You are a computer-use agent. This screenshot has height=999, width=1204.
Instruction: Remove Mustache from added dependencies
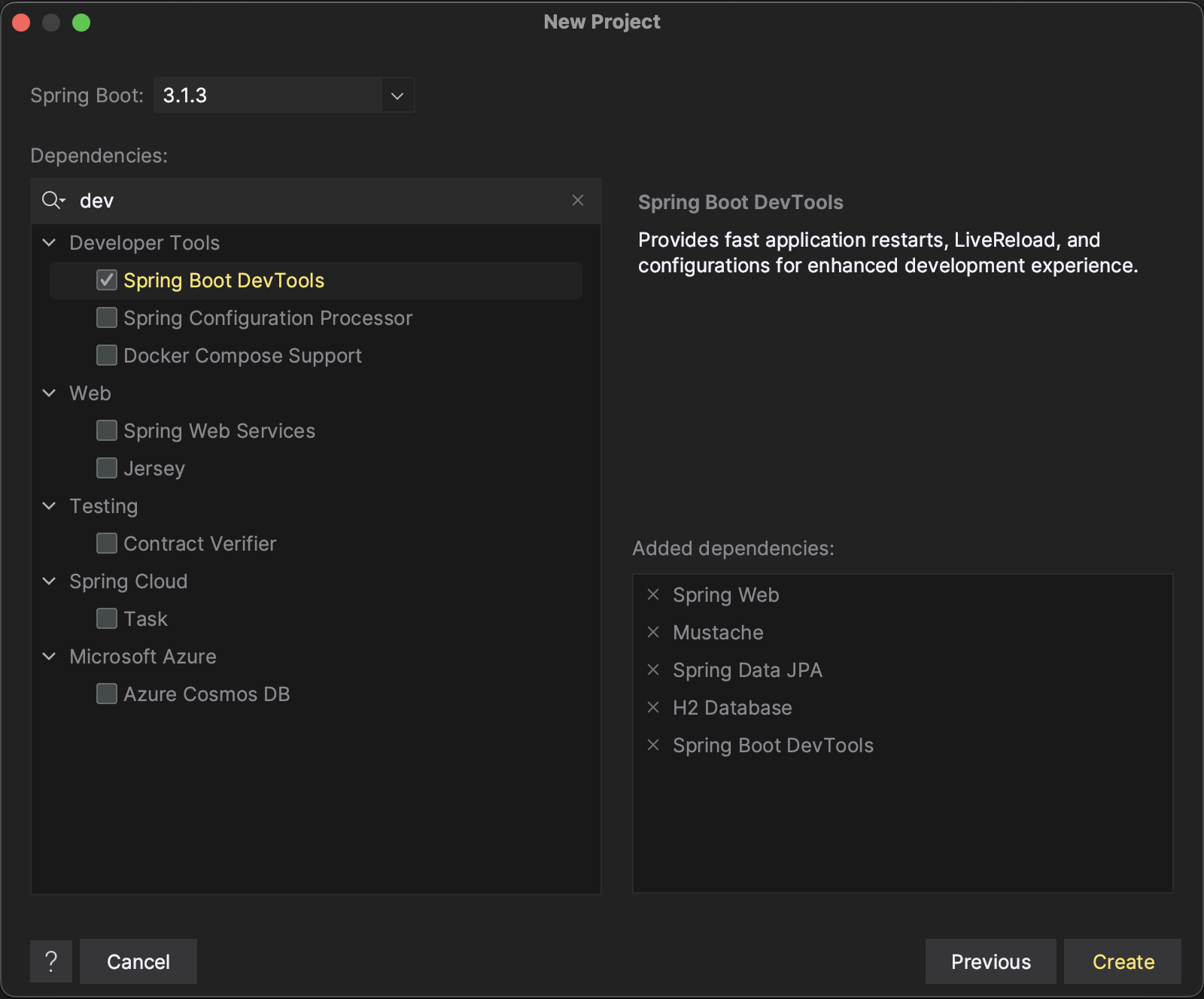point(653,632)
